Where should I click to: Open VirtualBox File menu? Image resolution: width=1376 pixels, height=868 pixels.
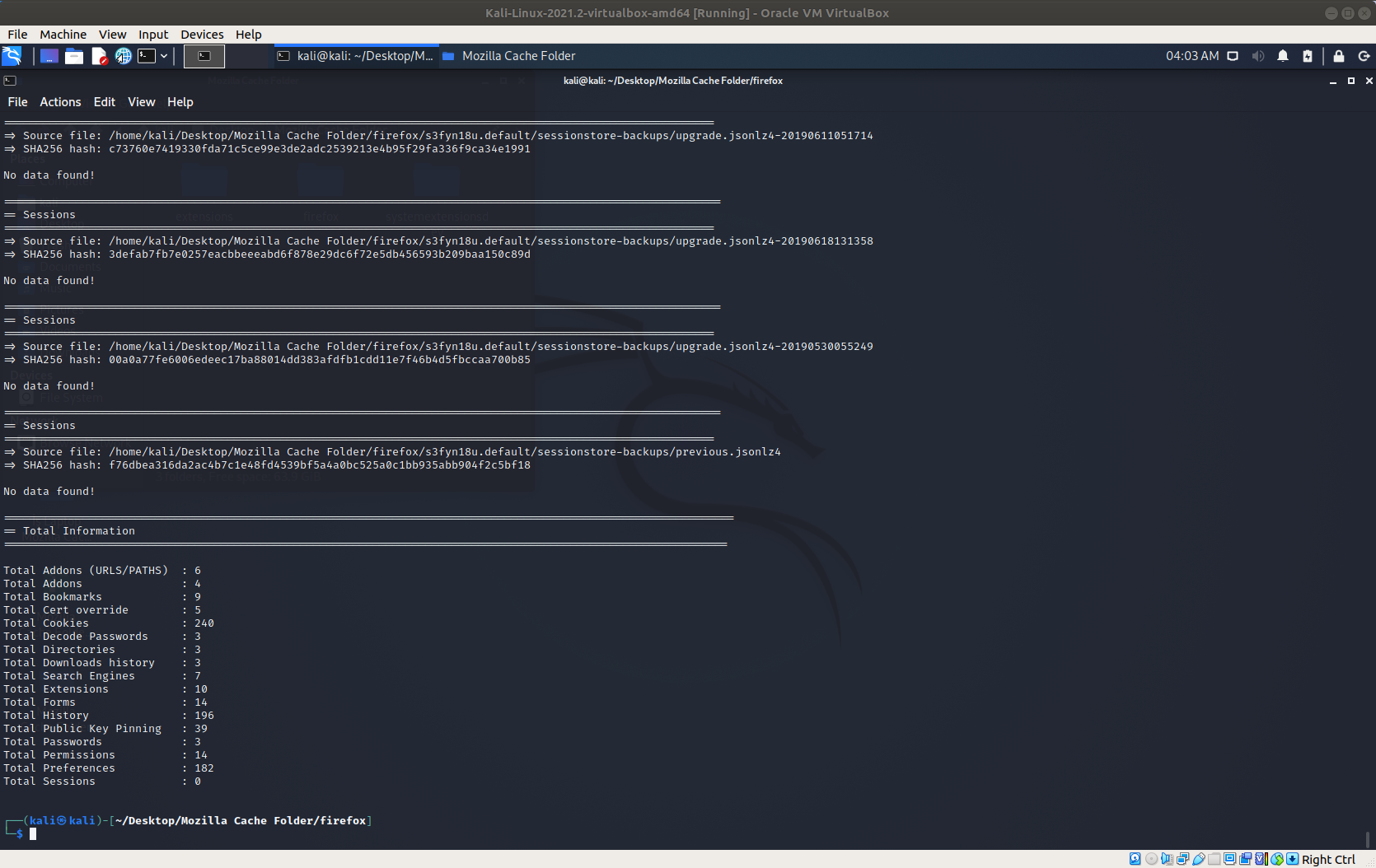tap(17, 35)
